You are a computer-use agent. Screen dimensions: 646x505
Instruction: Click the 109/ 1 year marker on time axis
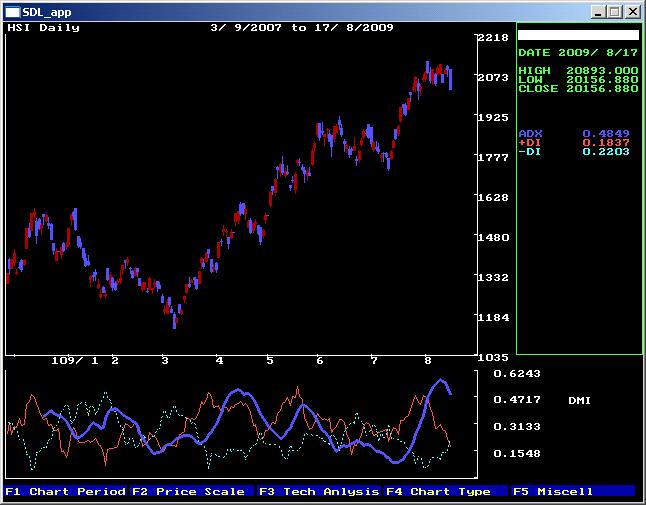(x=75, y=361)
